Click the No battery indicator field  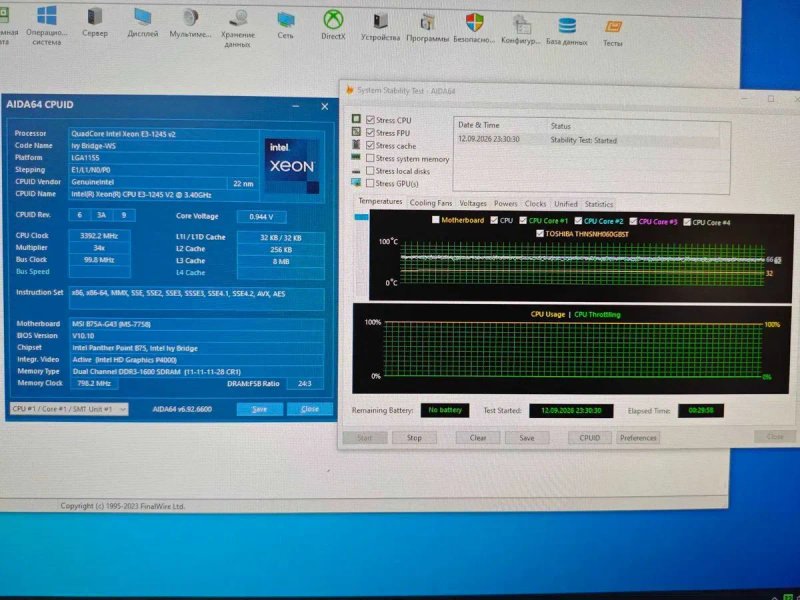coord(445,410)
